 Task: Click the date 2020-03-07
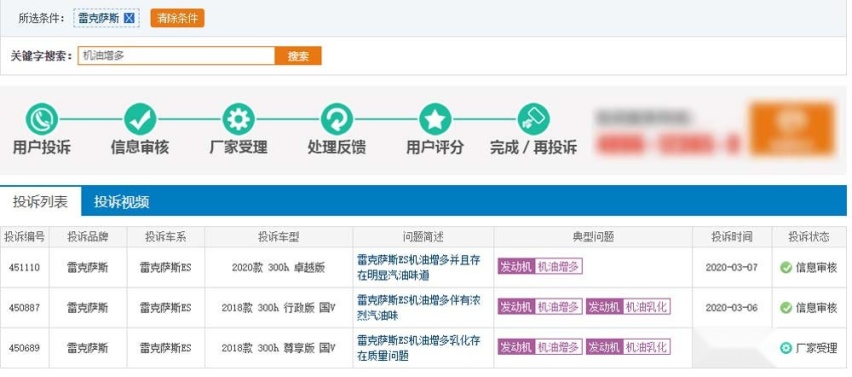pyautogui.click(x=731, y=267)
